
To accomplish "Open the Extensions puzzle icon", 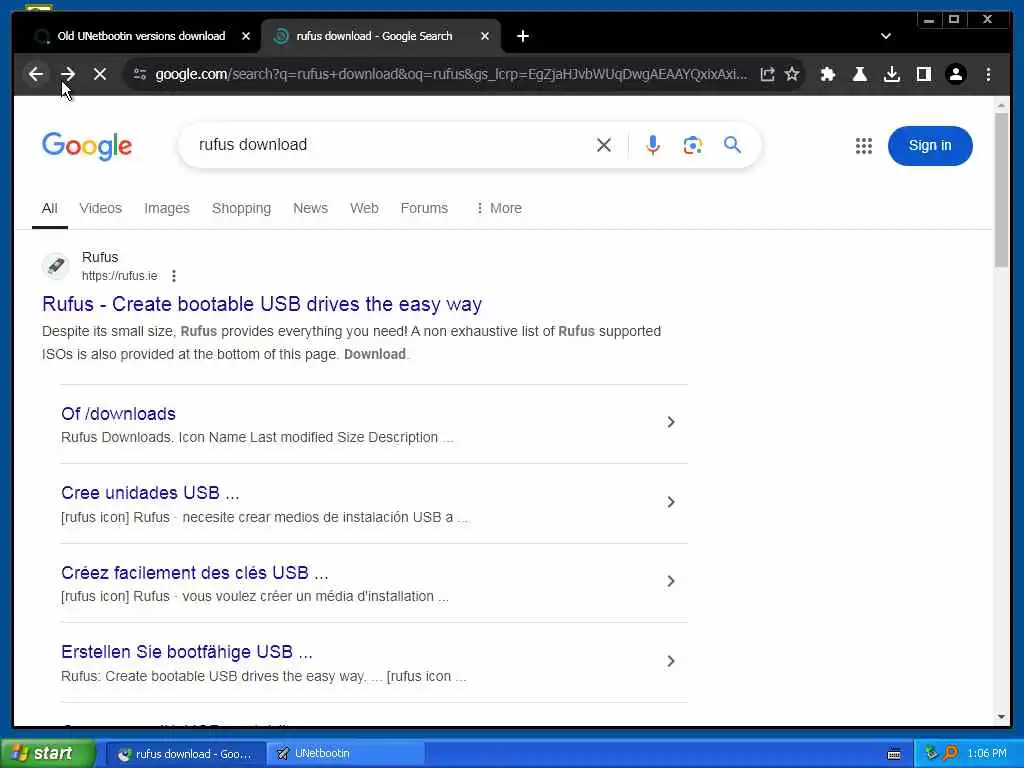I will [x=827, y=74].
